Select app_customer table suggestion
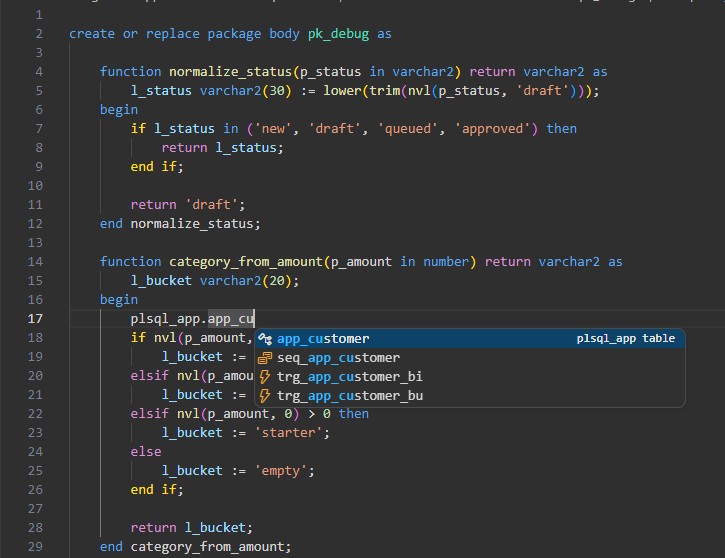This screenshot has height=558, width=725. pyautogui.click(x=470, y=339)
